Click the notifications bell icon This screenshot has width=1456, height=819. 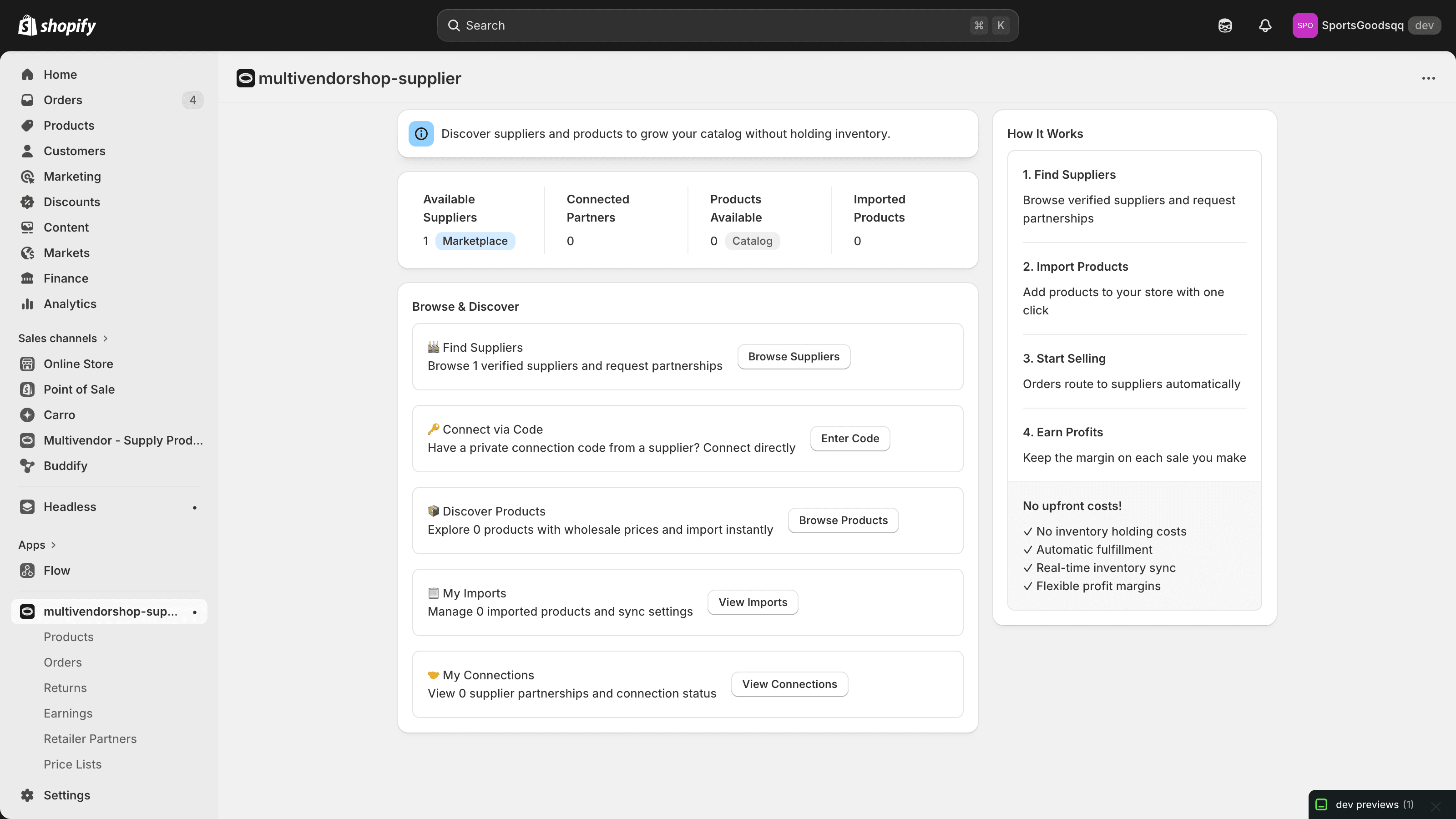pyautogui.click(x=1265, y=25)
